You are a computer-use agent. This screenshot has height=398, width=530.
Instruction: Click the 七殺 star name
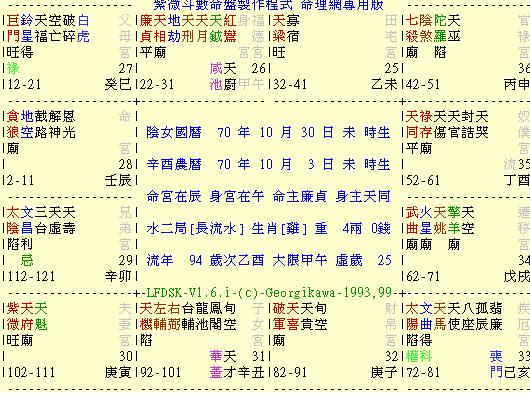point(412,28)
